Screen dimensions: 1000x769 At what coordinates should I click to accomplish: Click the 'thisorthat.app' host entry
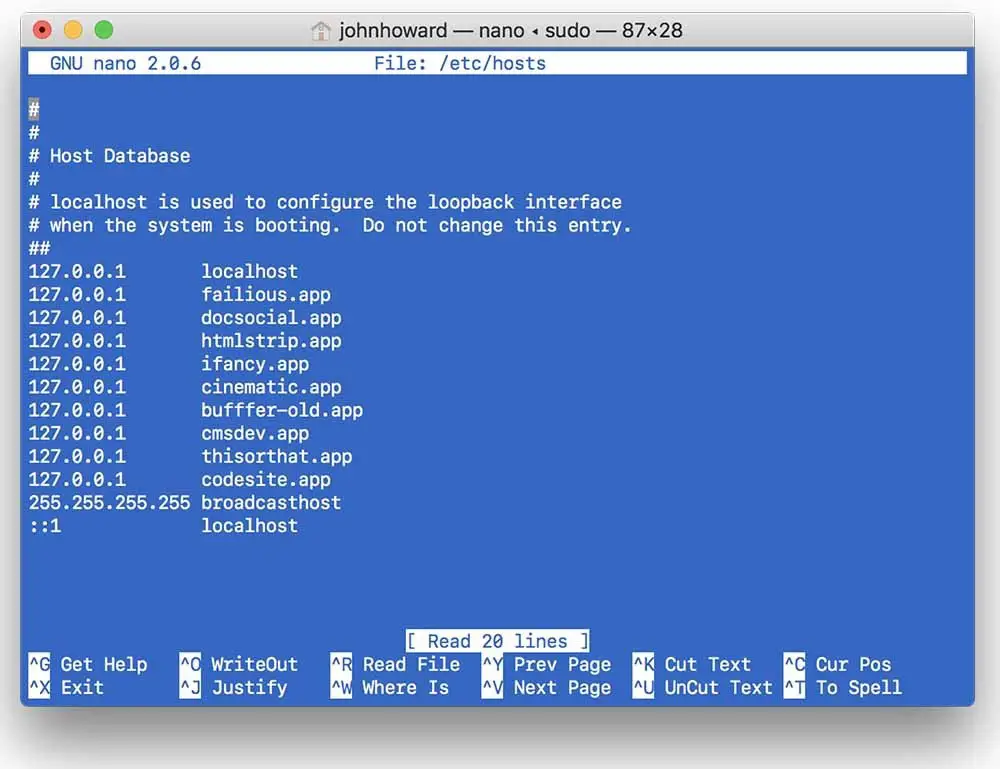(277, 457)
